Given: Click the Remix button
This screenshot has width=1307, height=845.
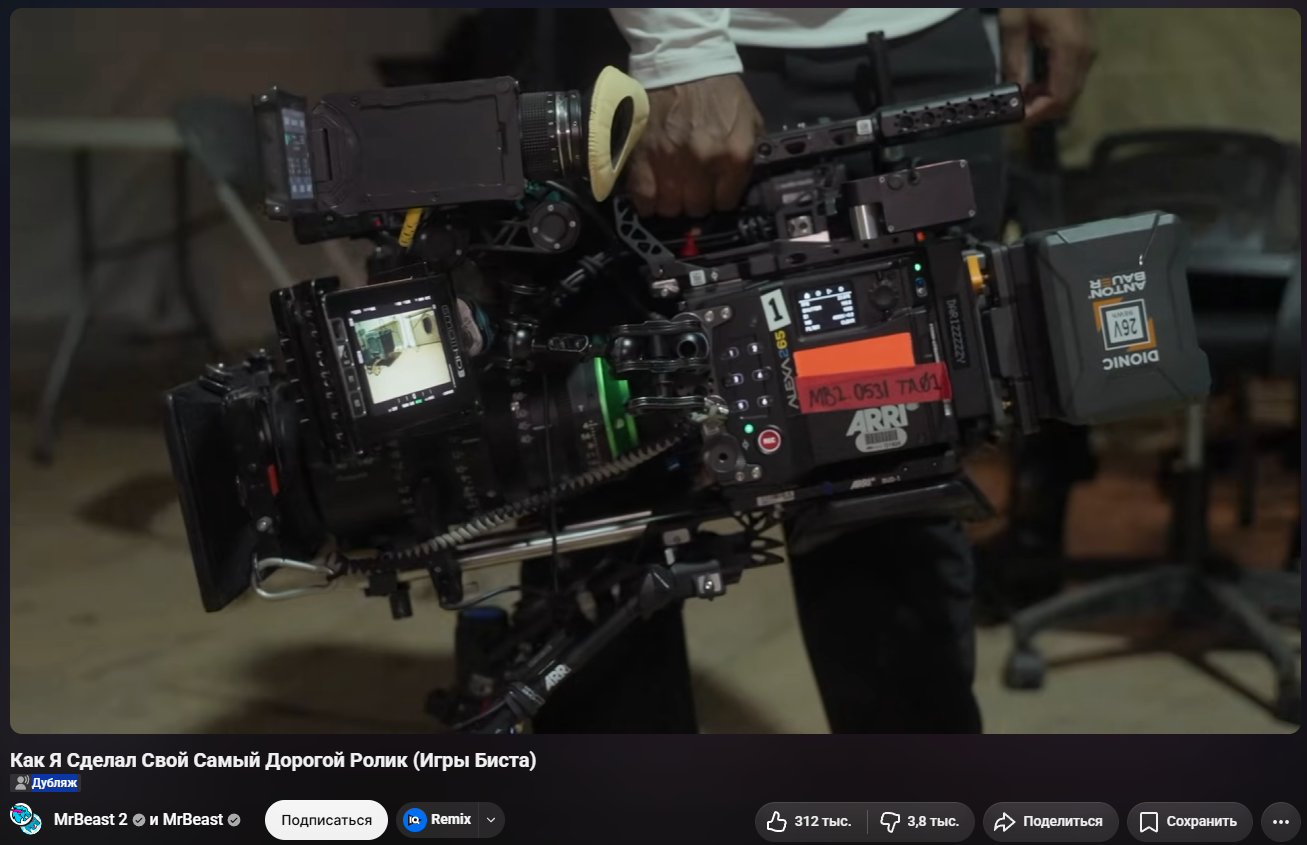Looking at the screenshot, I should pyautogui.click(x=438, y=820).
